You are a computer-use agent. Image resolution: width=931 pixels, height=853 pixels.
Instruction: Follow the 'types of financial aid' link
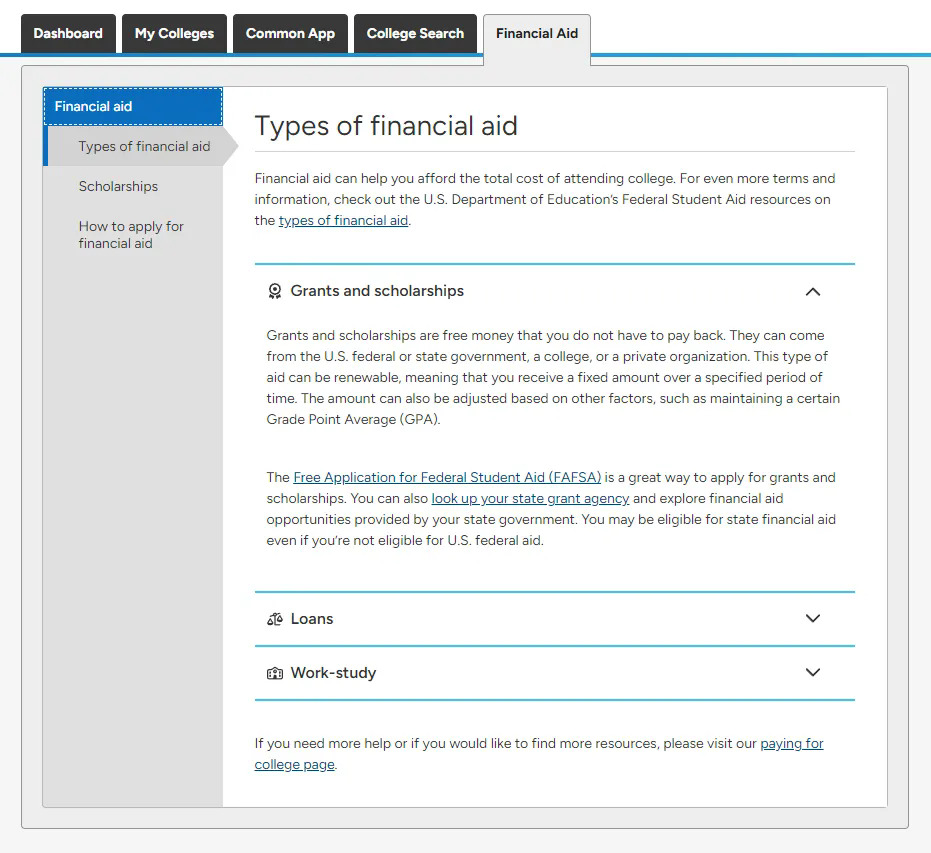343,221
